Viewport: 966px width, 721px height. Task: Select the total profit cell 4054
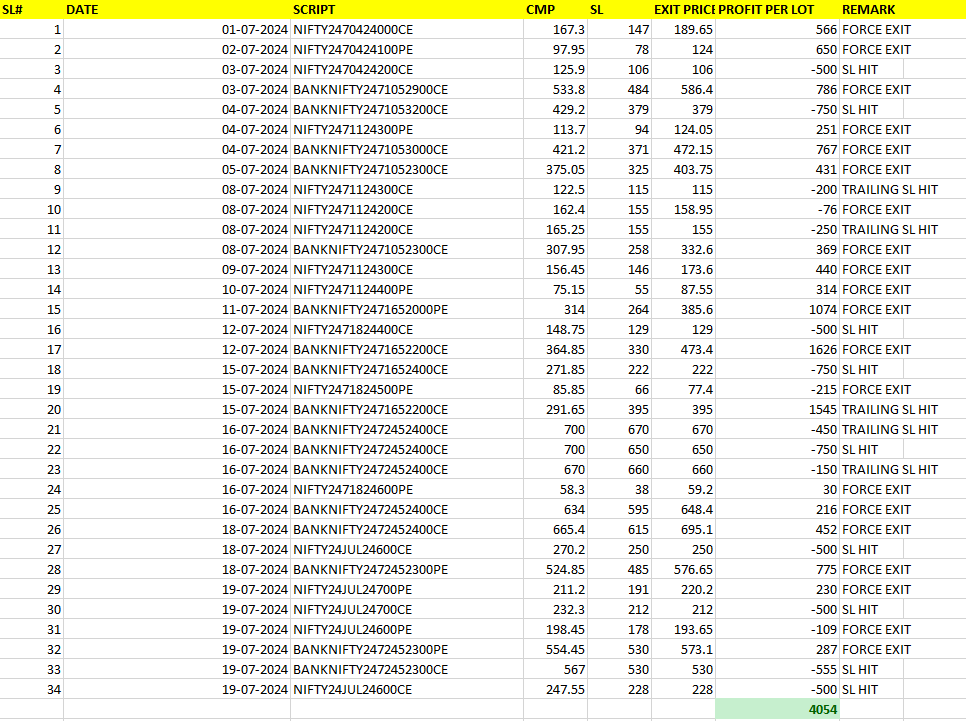pyautogui.click(x=777, y=709)
